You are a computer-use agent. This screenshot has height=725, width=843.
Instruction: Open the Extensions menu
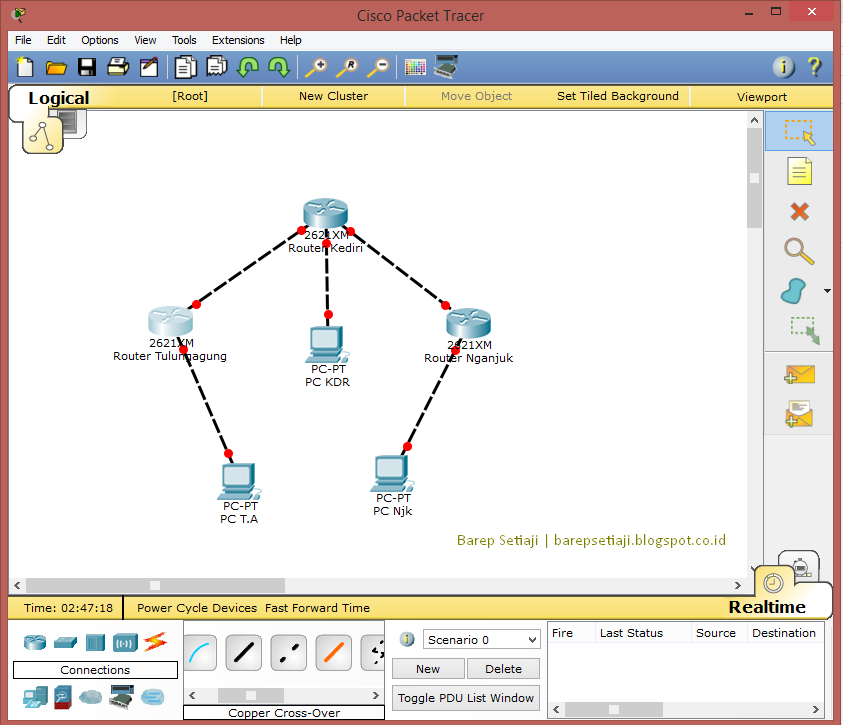click(x=238, y=40)
